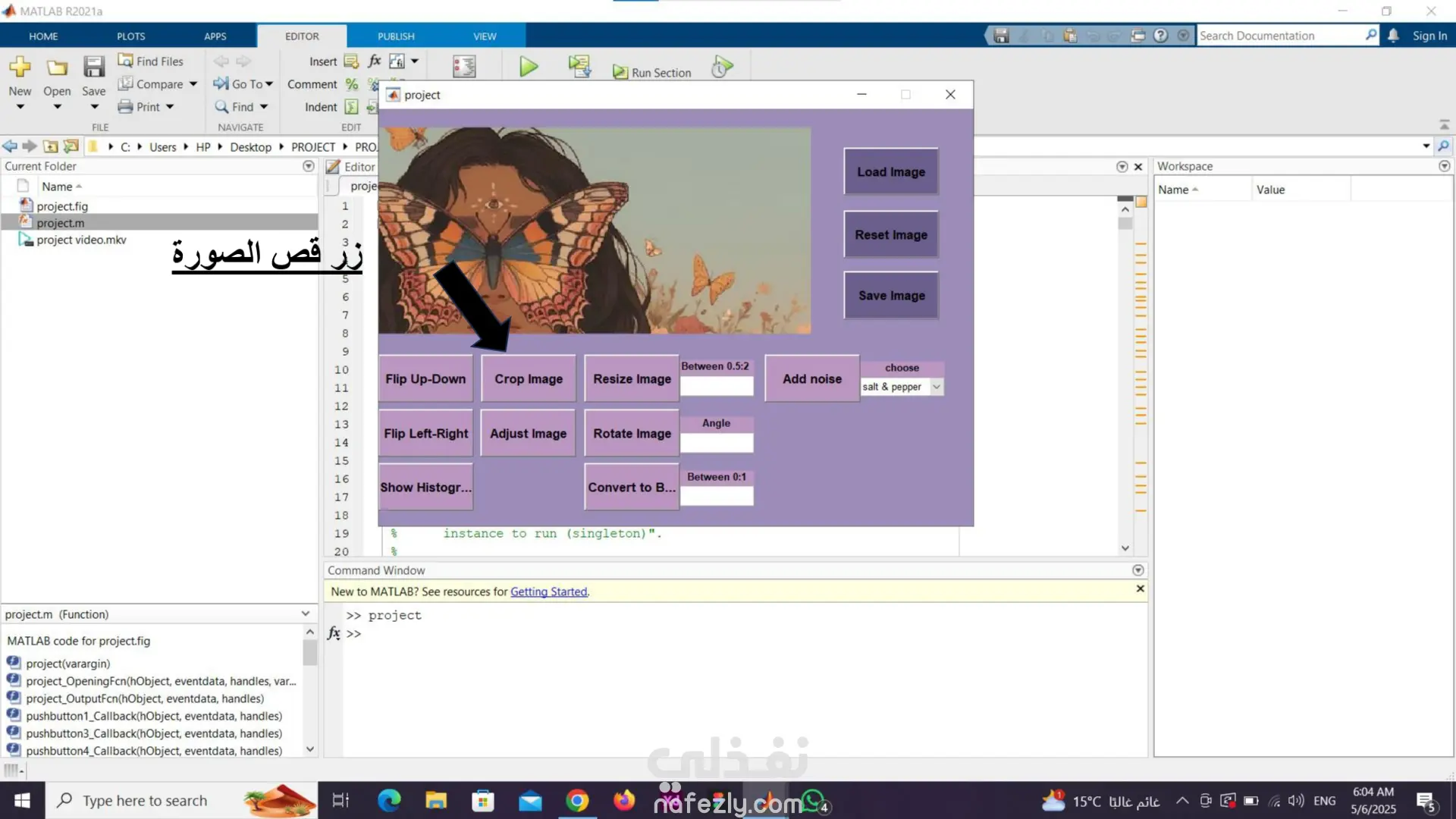The width and height of the screenshot is (1456, 819).
Task: Click the Flip Left-Right button
Action: click(425, 434)
